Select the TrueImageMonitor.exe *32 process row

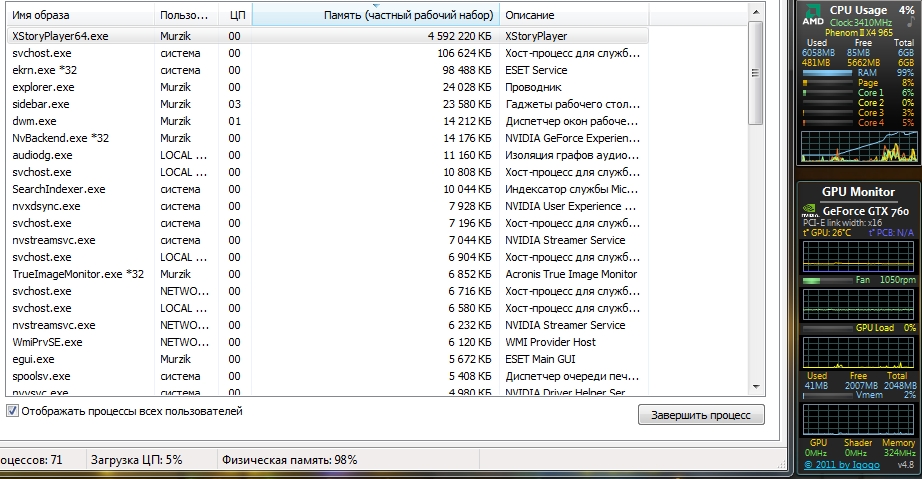328,274
